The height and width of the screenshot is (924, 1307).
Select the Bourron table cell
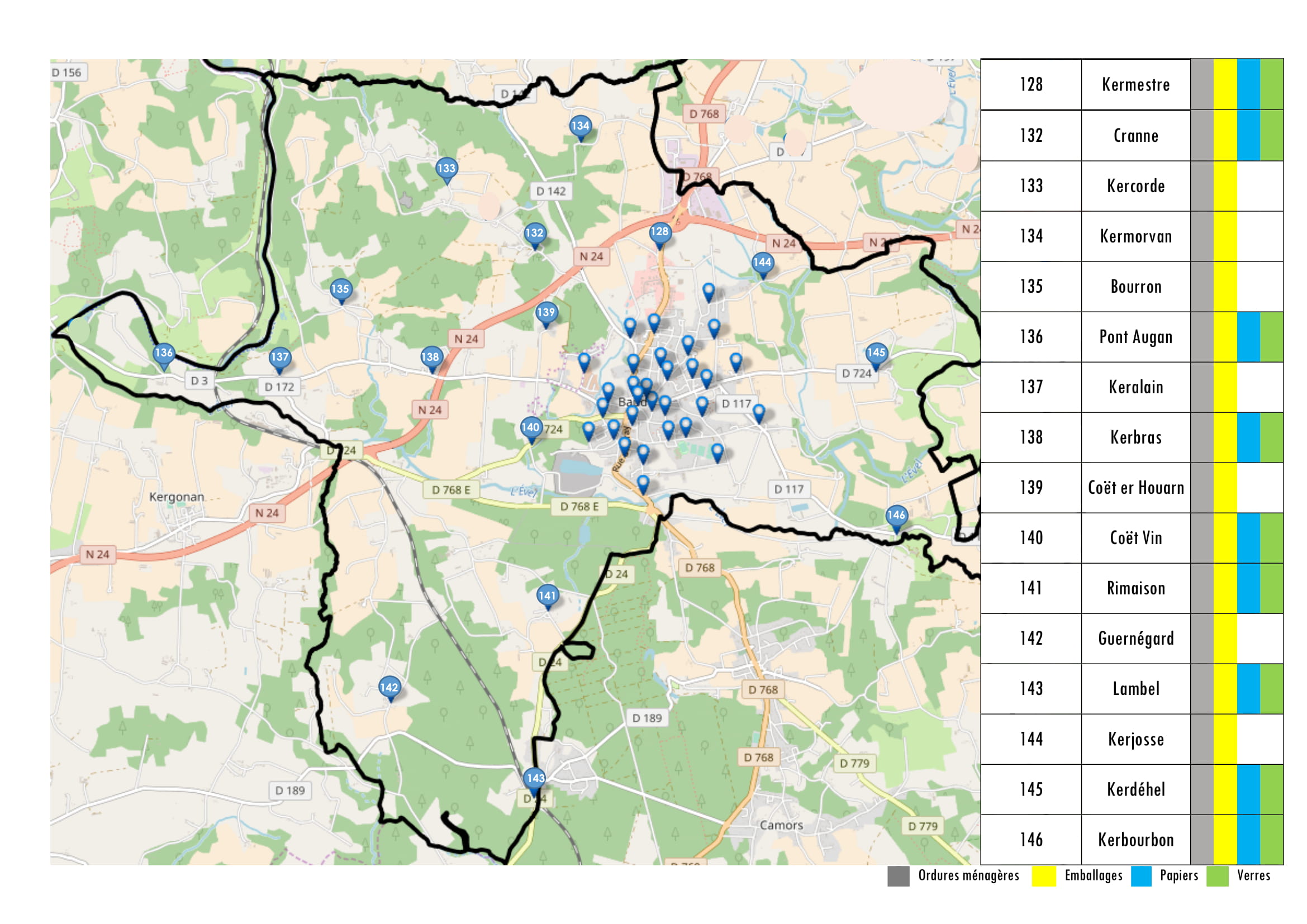point(1135,287)
